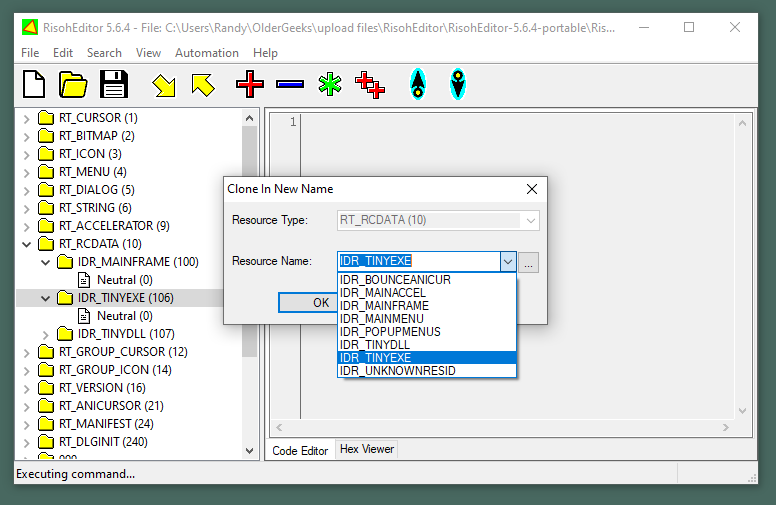Select RT_ACCELERATOR (9) tree item
The height and width of the screenshot is (505, 776).
pyautogui.click(x=114, y=226)
